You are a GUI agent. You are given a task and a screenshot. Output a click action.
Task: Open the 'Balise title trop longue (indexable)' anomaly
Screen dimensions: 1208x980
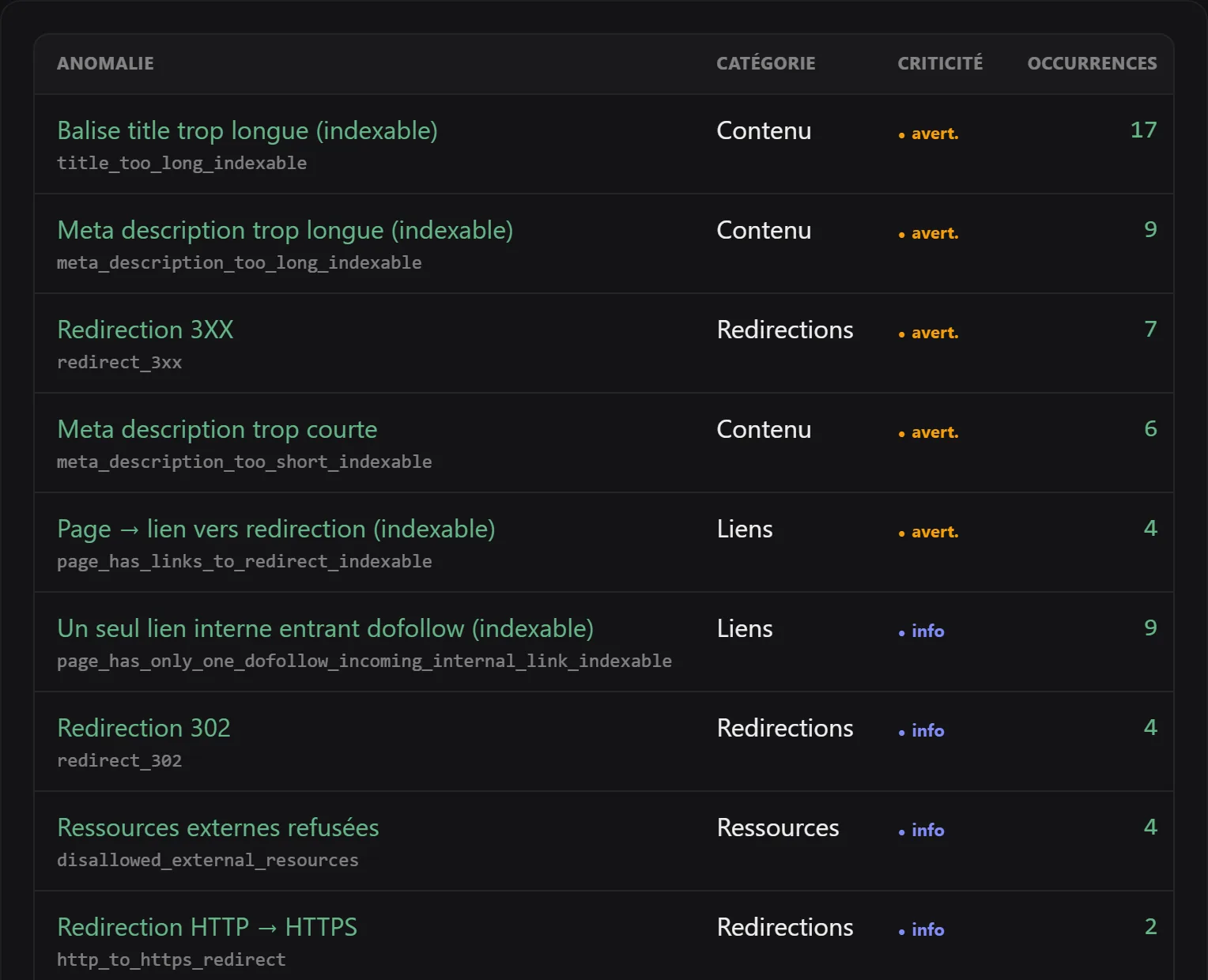247,131
